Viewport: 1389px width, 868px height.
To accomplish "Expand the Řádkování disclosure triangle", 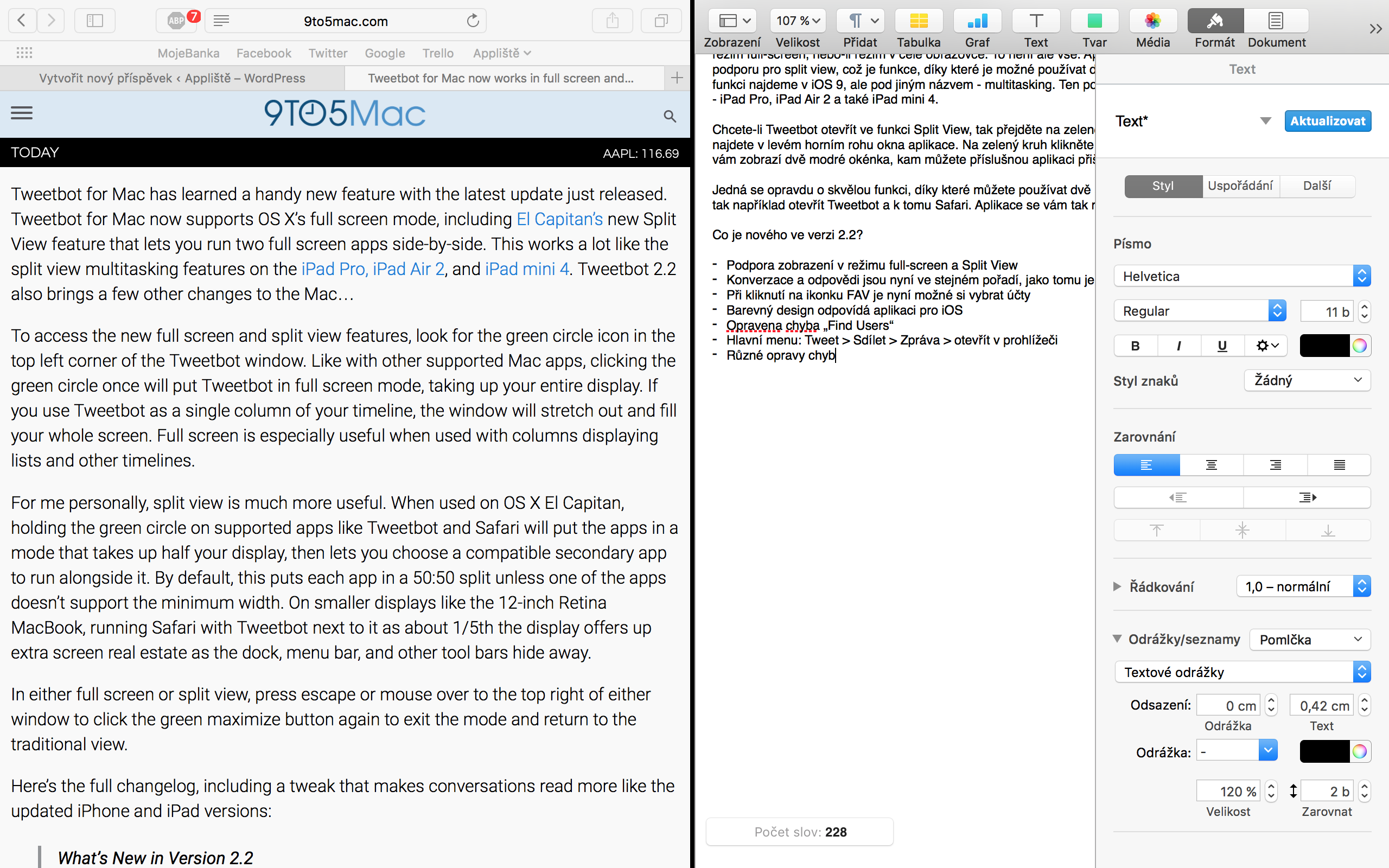I will pos(1117,586).
